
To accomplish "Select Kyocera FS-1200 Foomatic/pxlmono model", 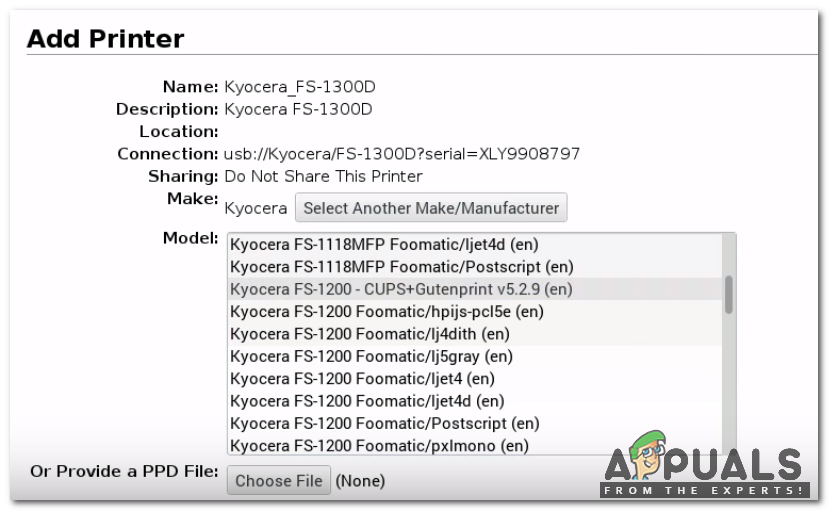I will (475, 445).
